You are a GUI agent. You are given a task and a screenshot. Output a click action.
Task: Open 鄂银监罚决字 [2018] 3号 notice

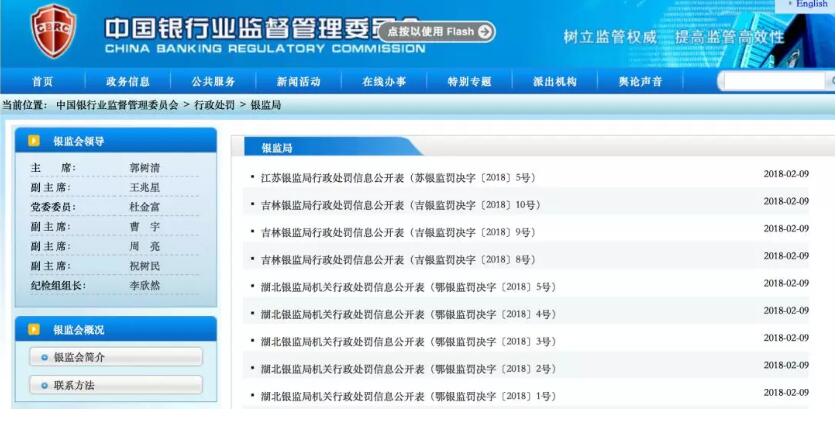click(408, 342)
